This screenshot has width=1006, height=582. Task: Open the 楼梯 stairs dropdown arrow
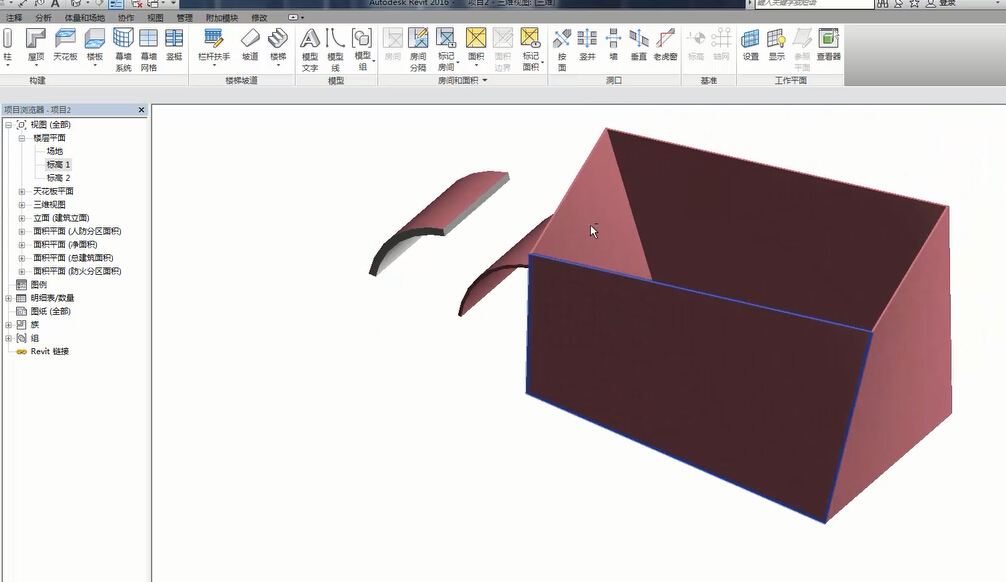278,66
